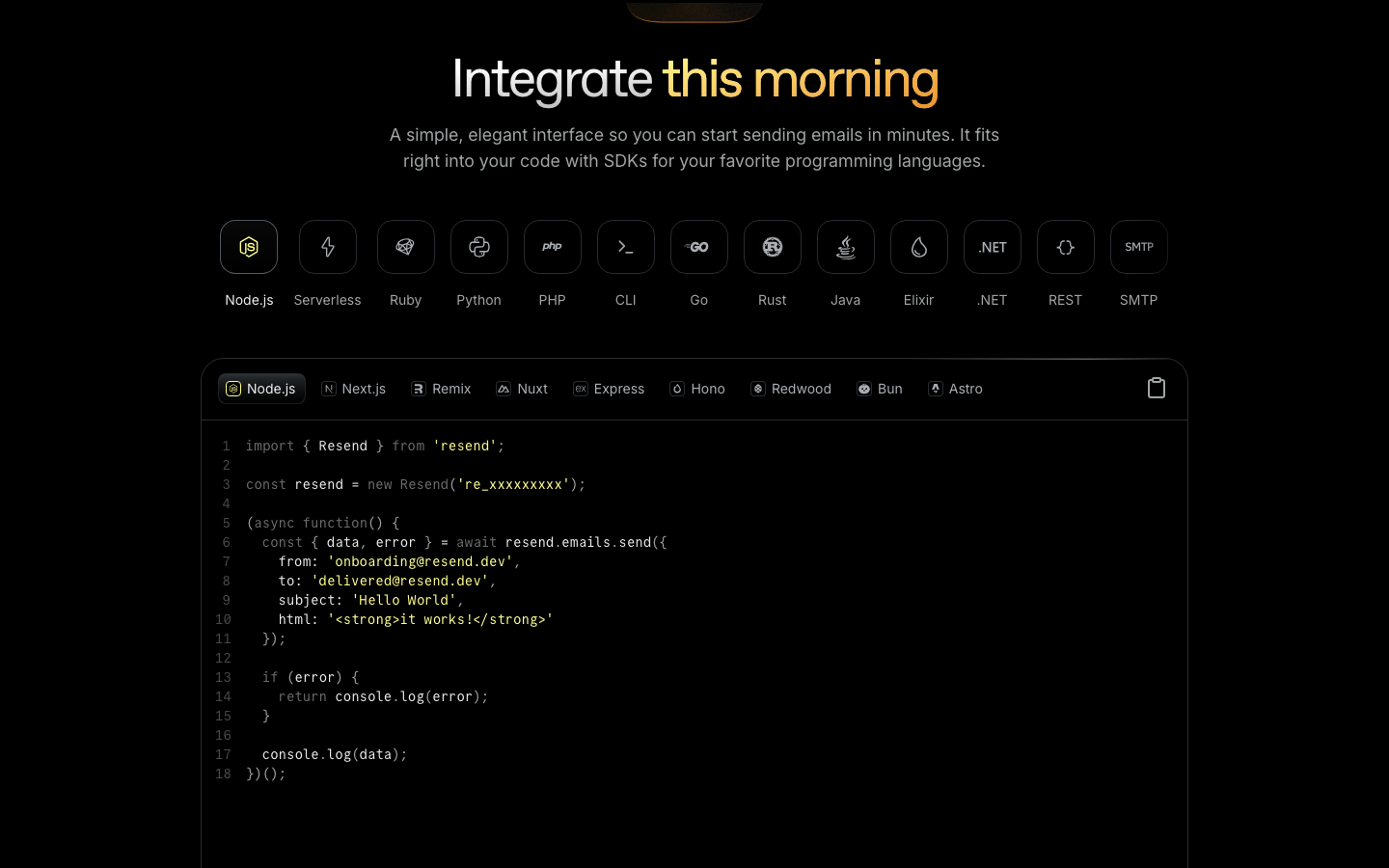The height and width of the screenshot is (868, 1389).
Task: Click the 'console.log(data);' code line
Action: coord(335,754)
